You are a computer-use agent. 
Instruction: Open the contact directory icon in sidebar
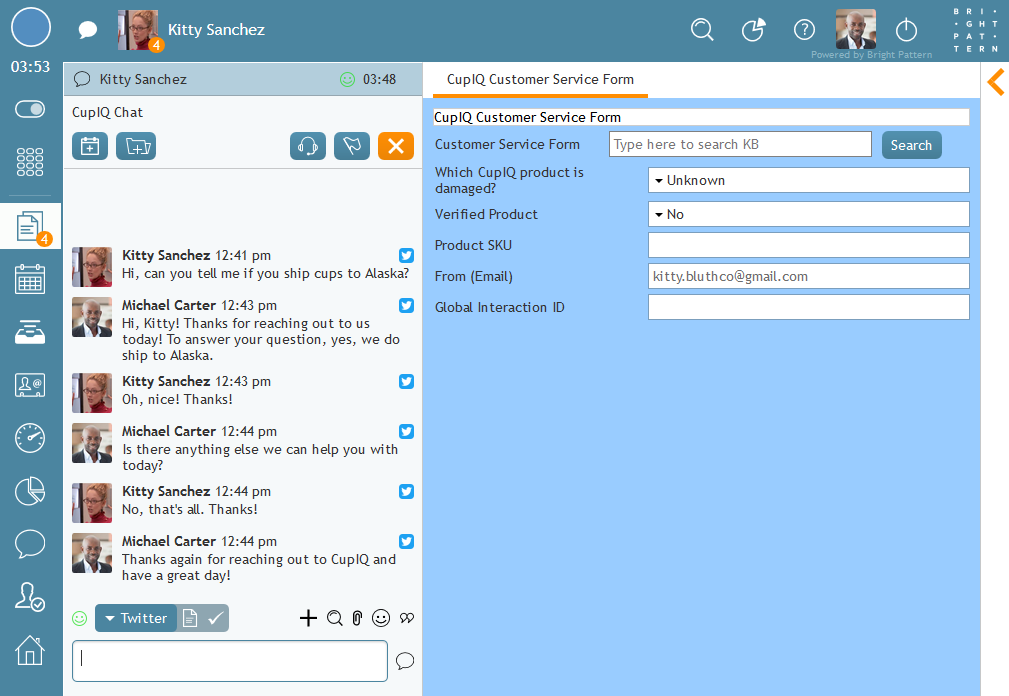pyautogui.click(x=30, y=385)
